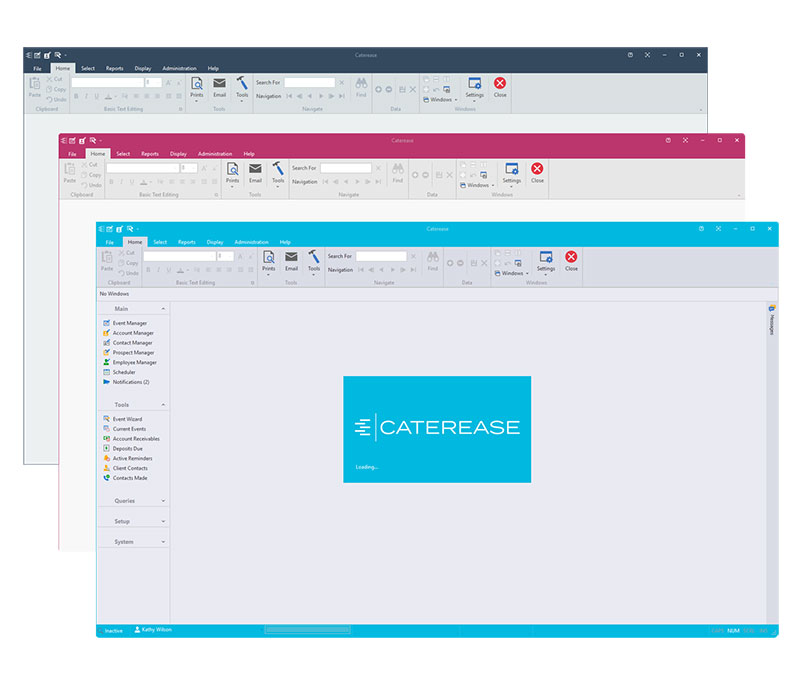Screen dimensions: 800x685
Task: Switch to the Reports tab in the blue window
Action: pos(187,242)
